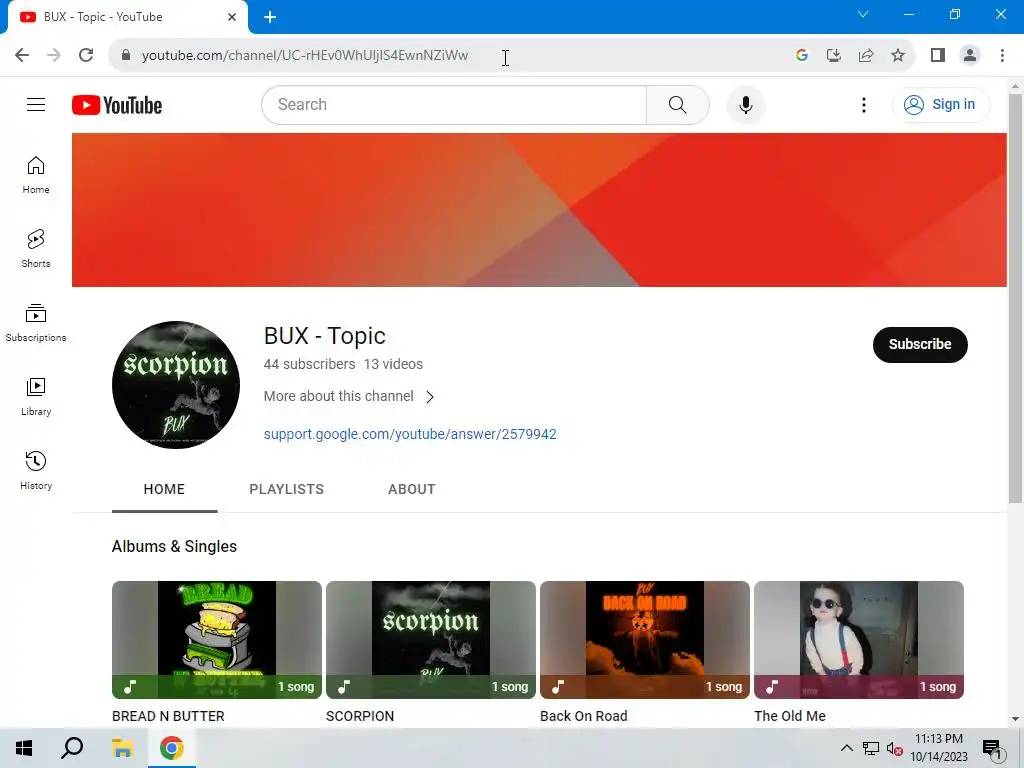1024x768 pixels.
Task: Open a new browser tab
Action: pyautogui.click(x=270, y=17)
